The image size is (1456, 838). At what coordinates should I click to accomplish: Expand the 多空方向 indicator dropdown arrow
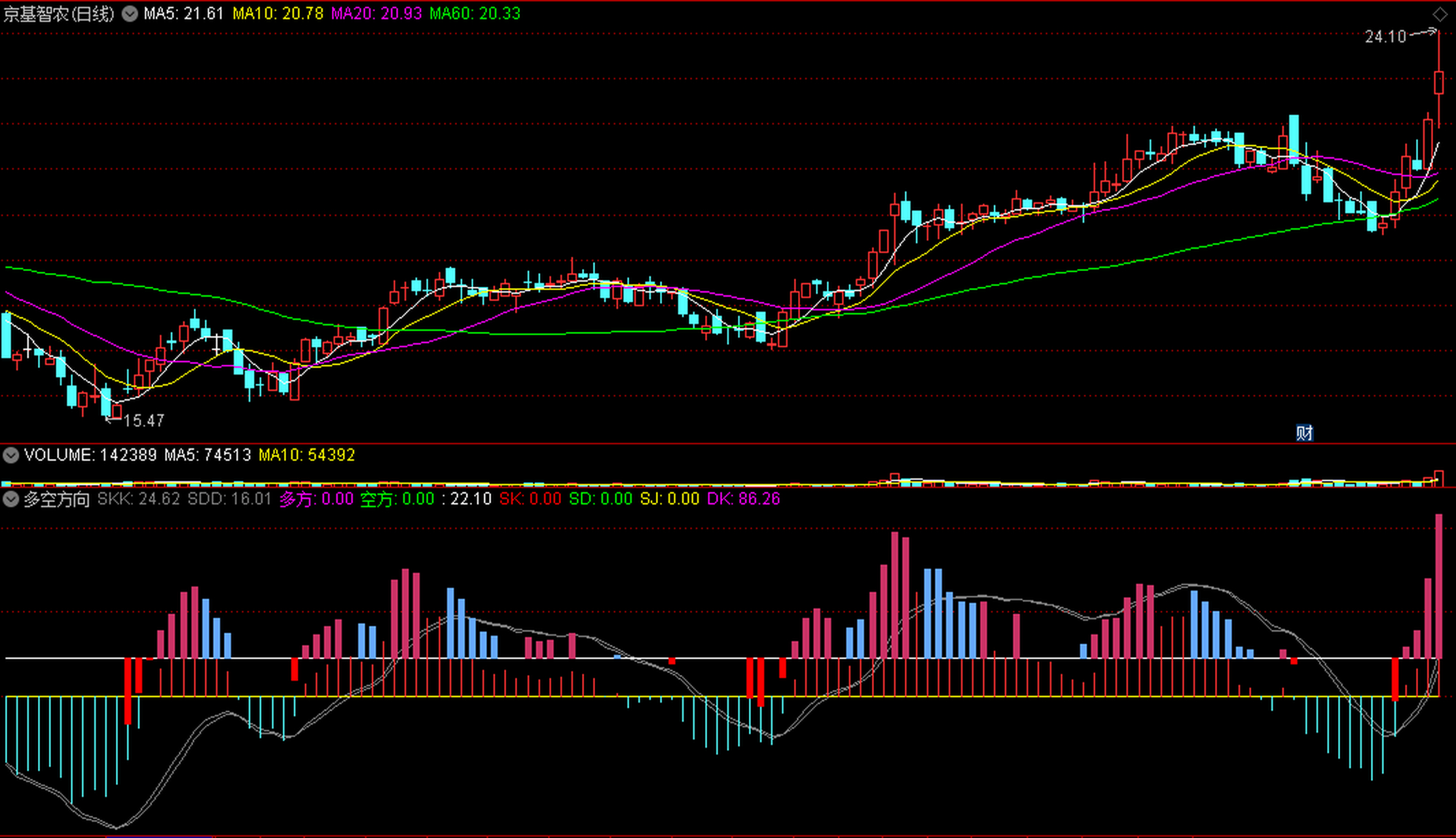point(10,500)
